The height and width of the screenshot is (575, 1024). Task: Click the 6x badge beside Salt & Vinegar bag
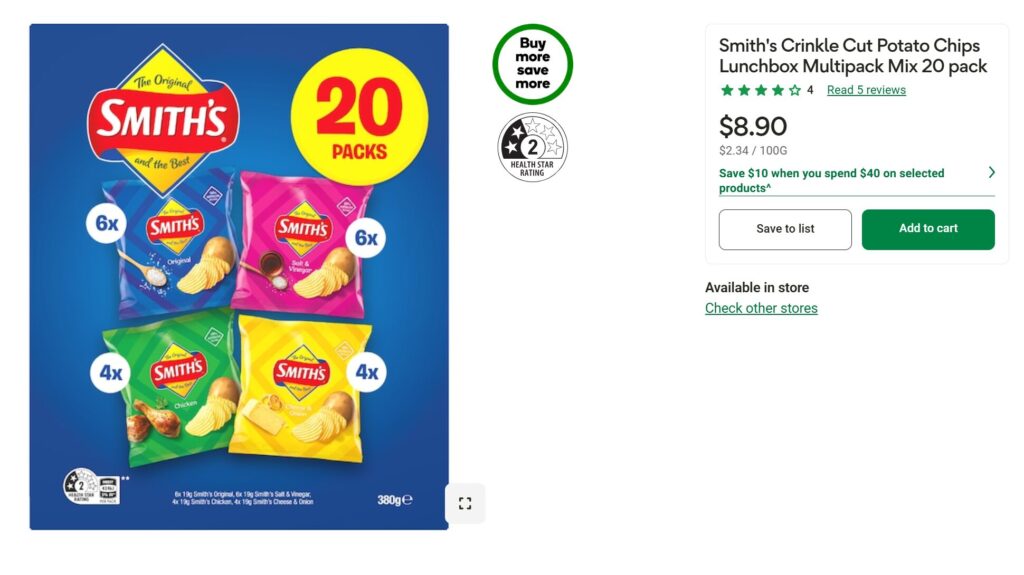point(366,238)
